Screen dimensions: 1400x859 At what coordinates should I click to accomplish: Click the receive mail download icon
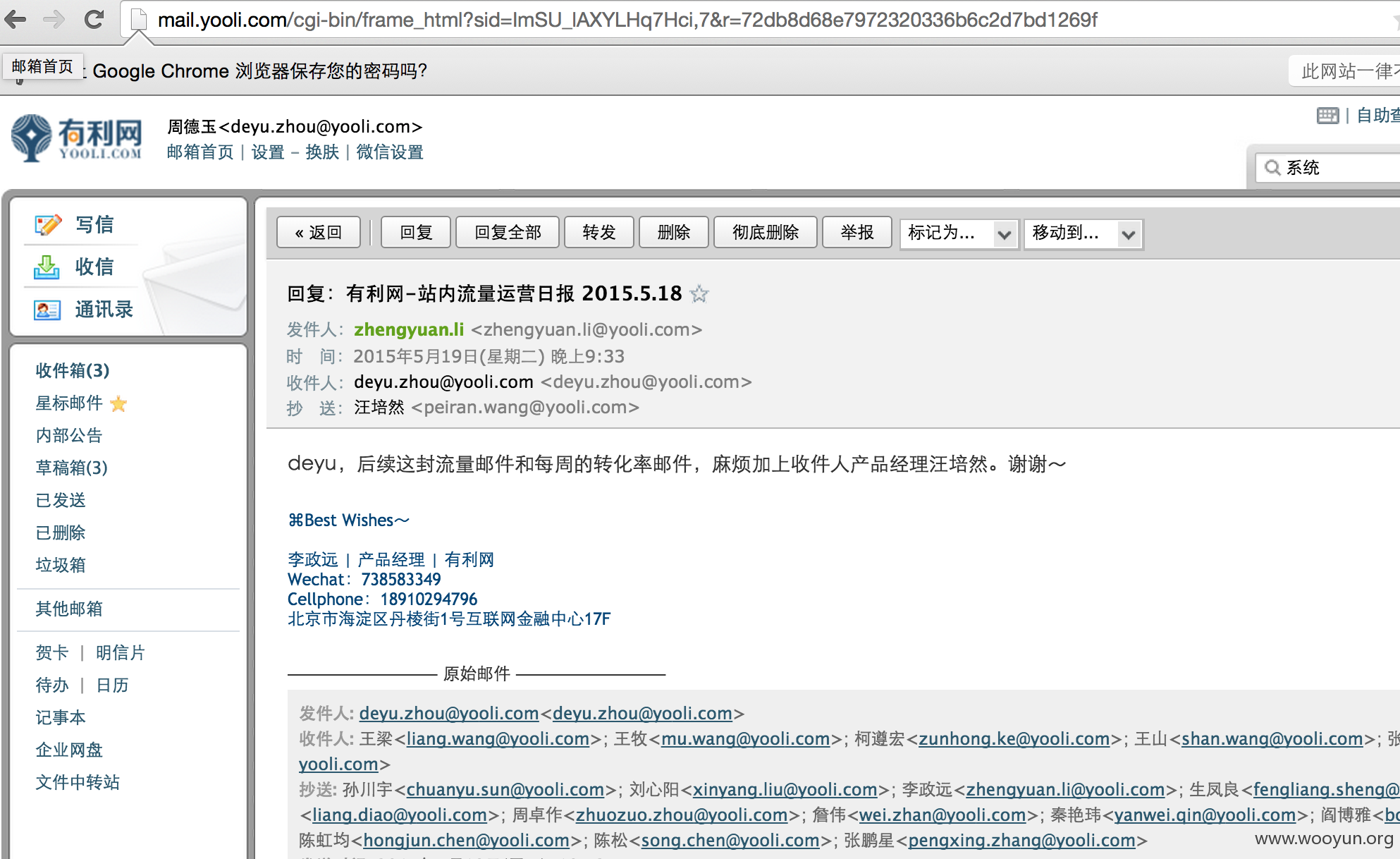point(47,267)
